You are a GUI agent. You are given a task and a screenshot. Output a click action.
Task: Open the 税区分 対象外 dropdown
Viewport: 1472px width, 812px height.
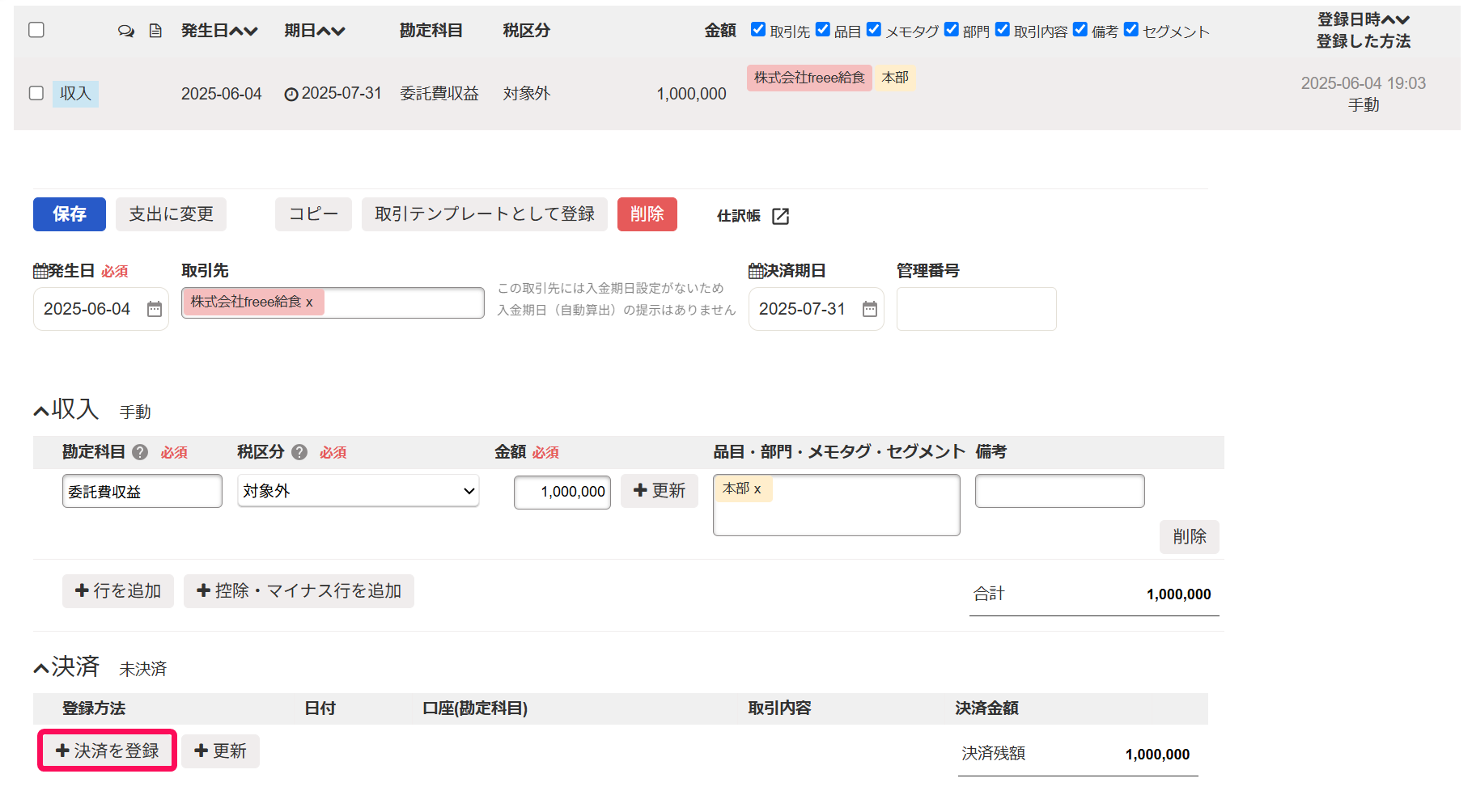click(358, 491)
